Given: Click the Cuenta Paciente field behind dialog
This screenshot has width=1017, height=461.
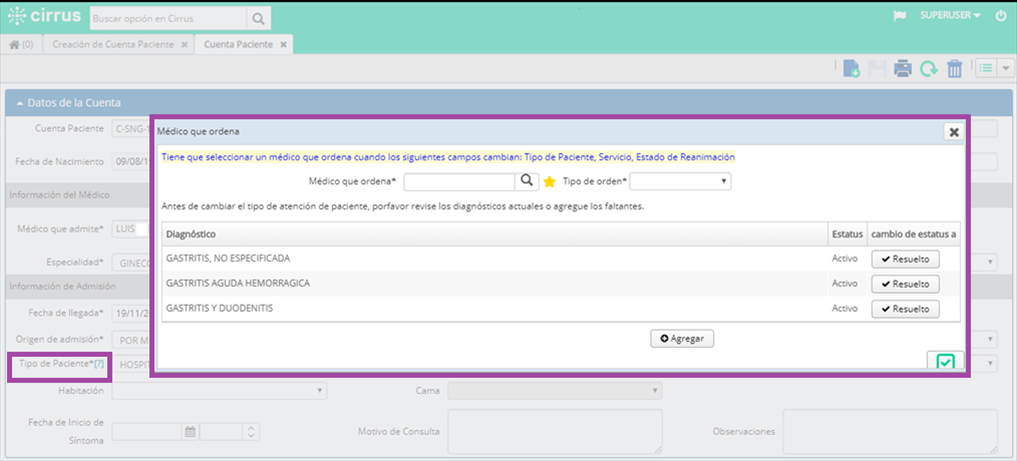Looking at the screenshot, I should (131, 128).
